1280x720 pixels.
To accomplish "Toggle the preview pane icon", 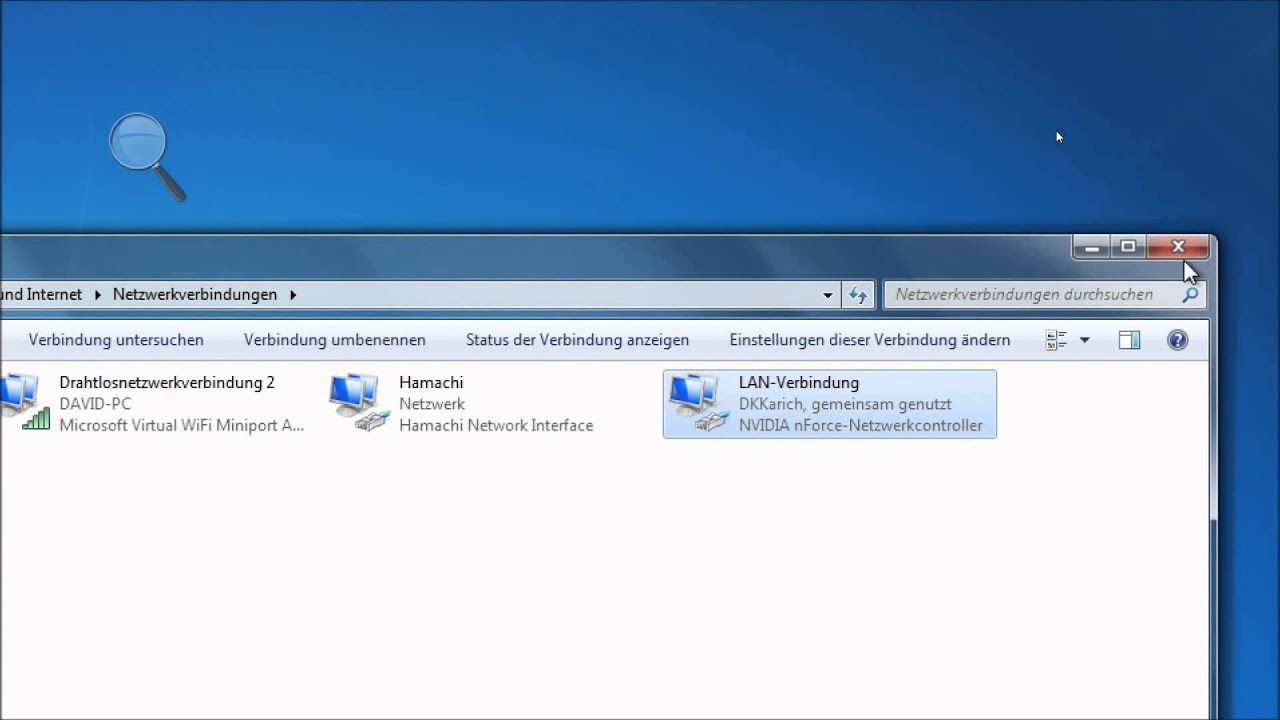I will coord(1129,341).
